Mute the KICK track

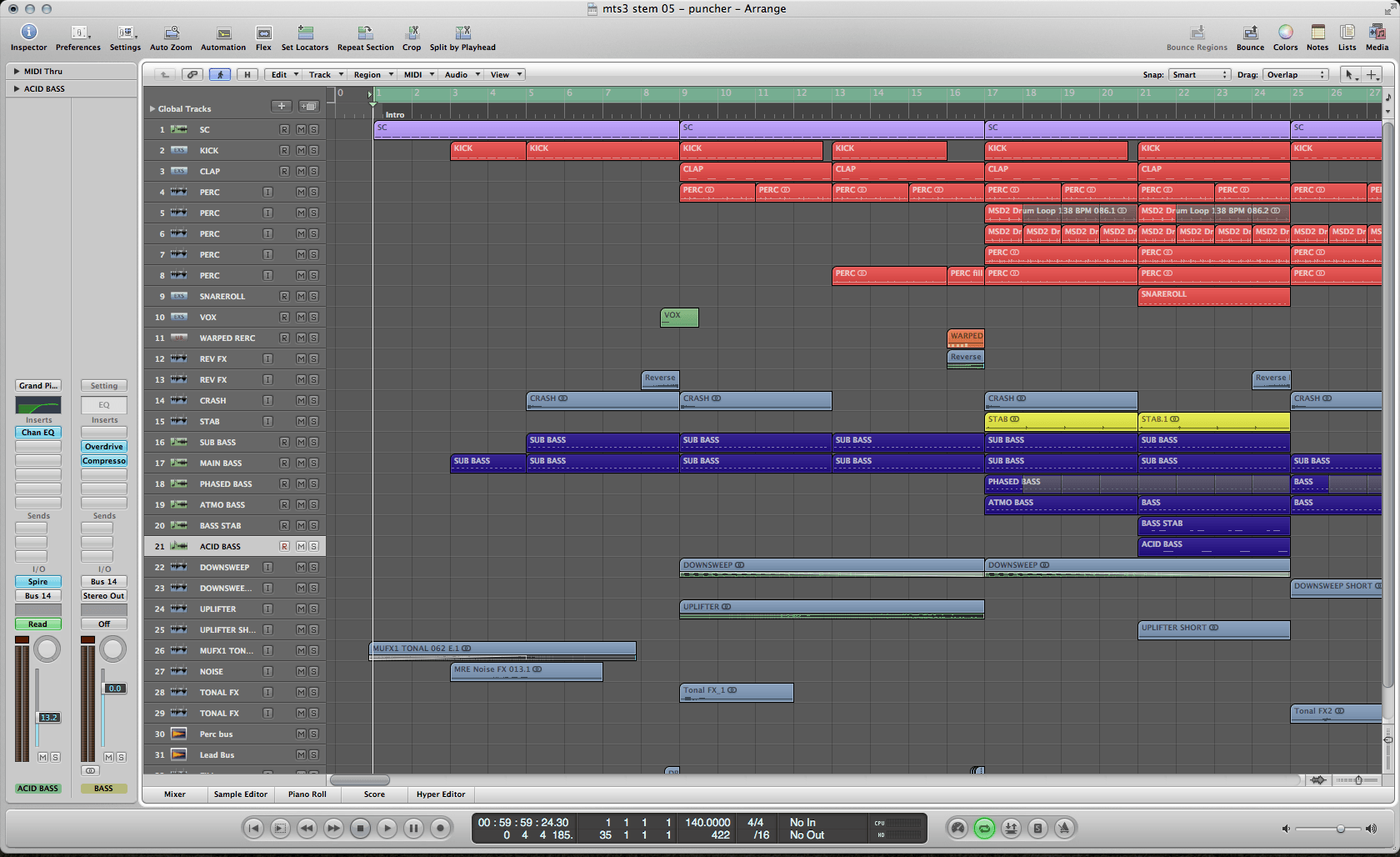click(x=301, y=151)
